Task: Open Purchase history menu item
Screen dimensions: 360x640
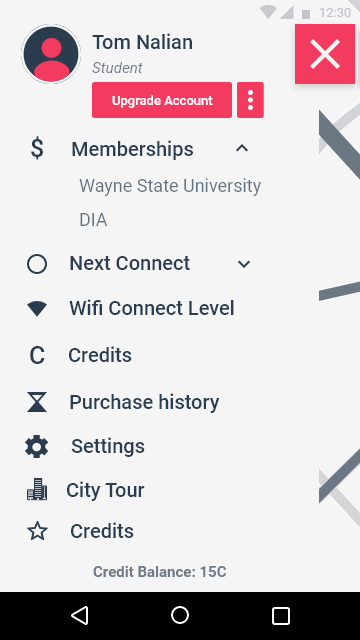Action: pos(144,402)
